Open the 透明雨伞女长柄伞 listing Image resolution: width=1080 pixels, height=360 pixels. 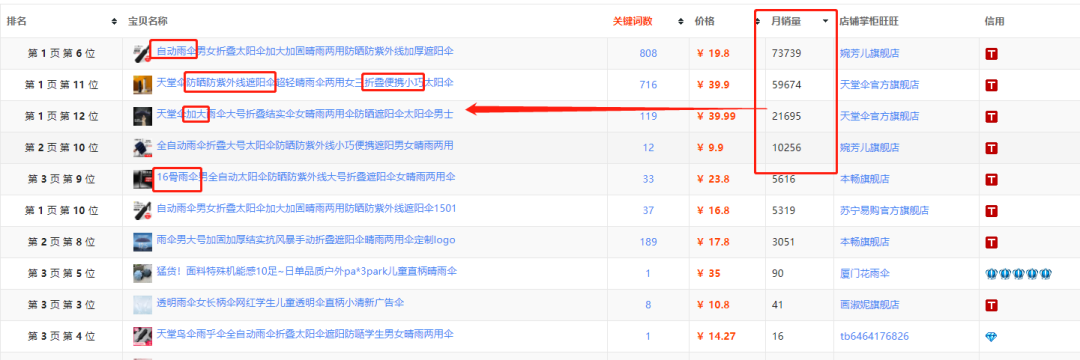pos(280,303)
